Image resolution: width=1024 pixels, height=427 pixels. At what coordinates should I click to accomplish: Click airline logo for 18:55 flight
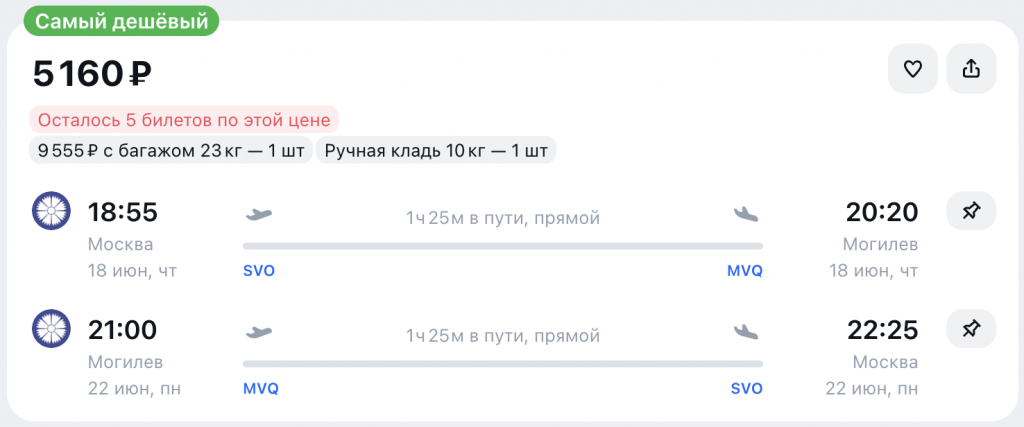point(50,211)
